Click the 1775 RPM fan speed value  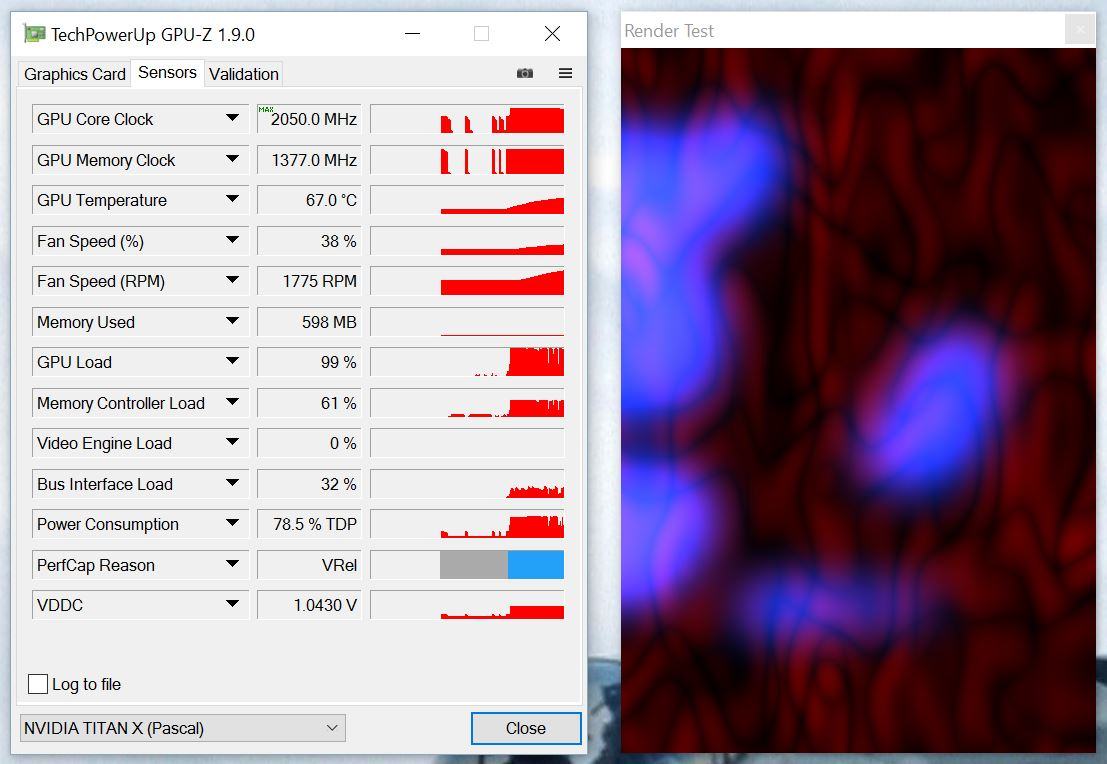click(309, 281)
